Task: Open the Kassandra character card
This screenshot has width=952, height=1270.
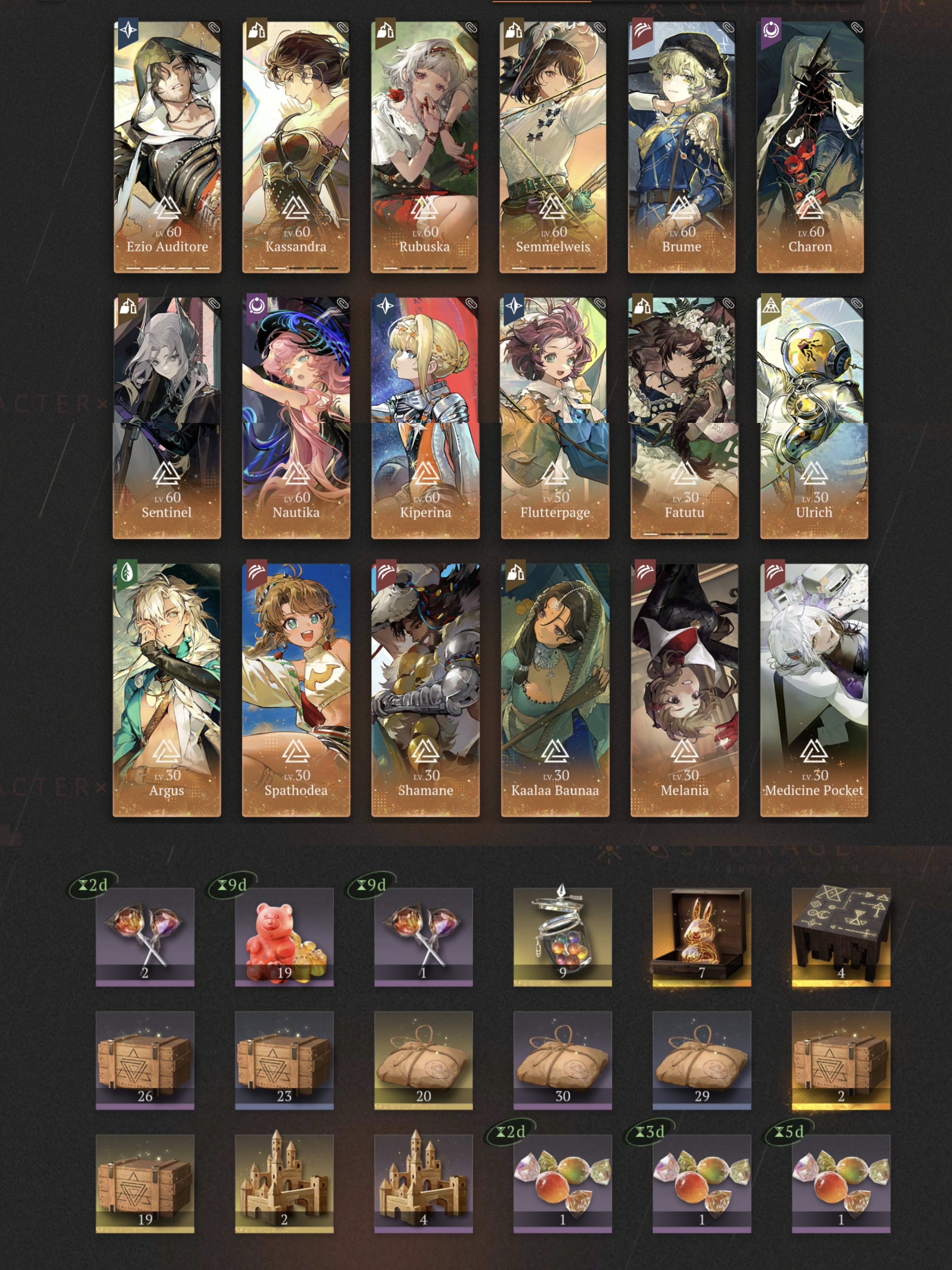Action: (x=296, y=147)
